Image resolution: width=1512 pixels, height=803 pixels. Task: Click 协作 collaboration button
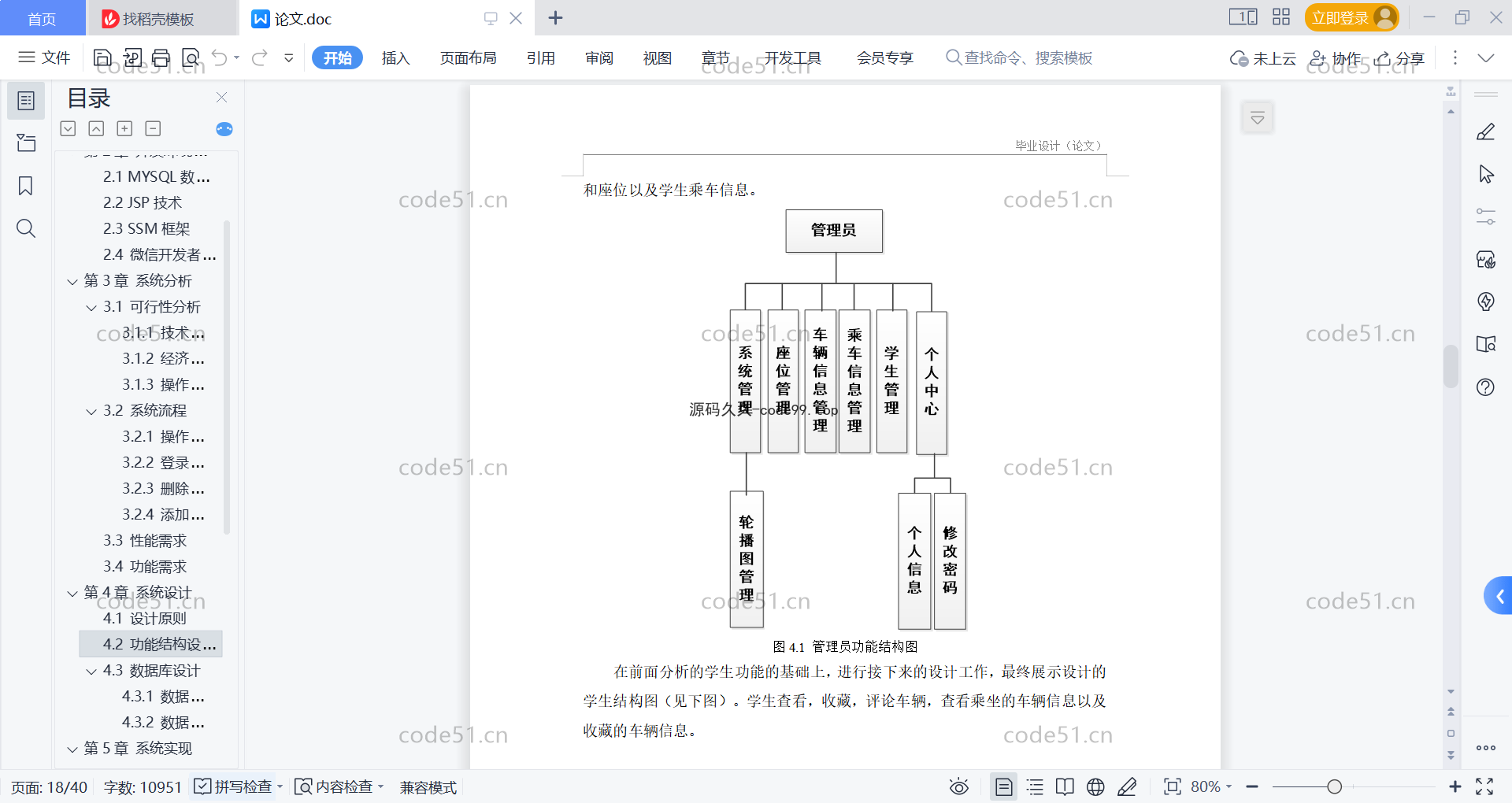1336,58
